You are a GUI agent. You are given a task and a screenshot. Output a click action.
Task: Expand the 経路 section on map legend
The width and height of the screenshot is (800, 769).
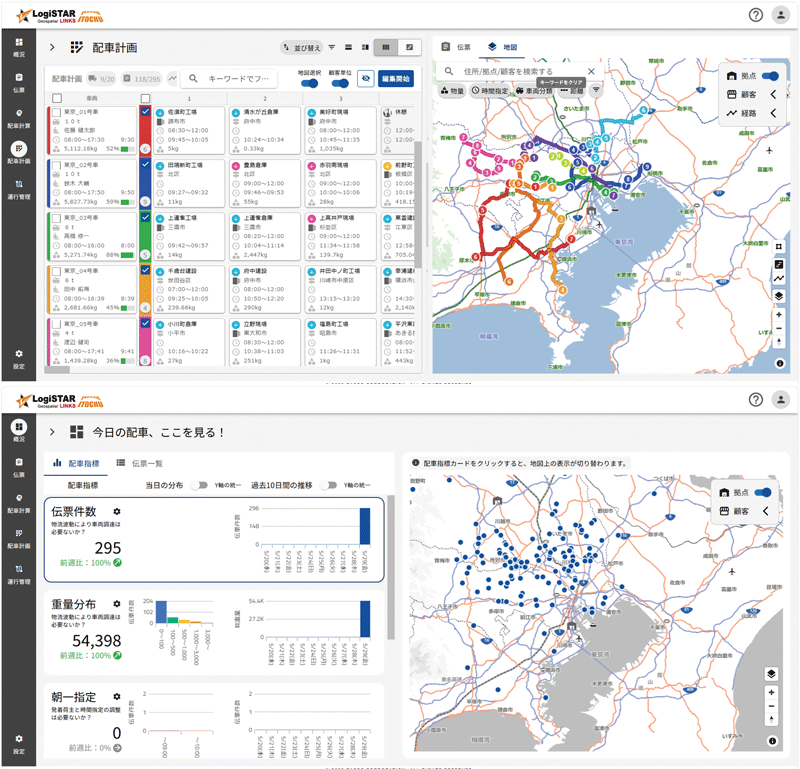[773, 113]
